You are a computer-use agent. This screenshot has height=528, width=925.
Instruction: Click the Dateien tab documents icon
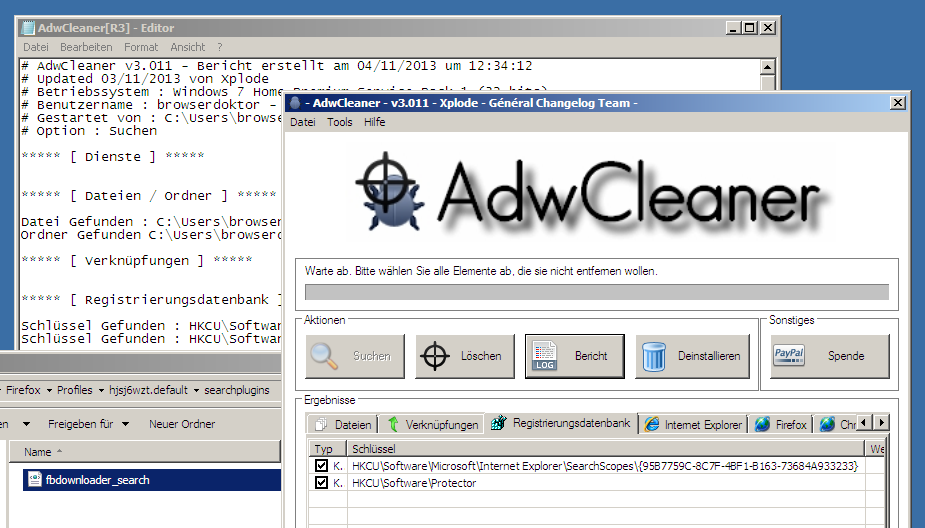[322, 425]
